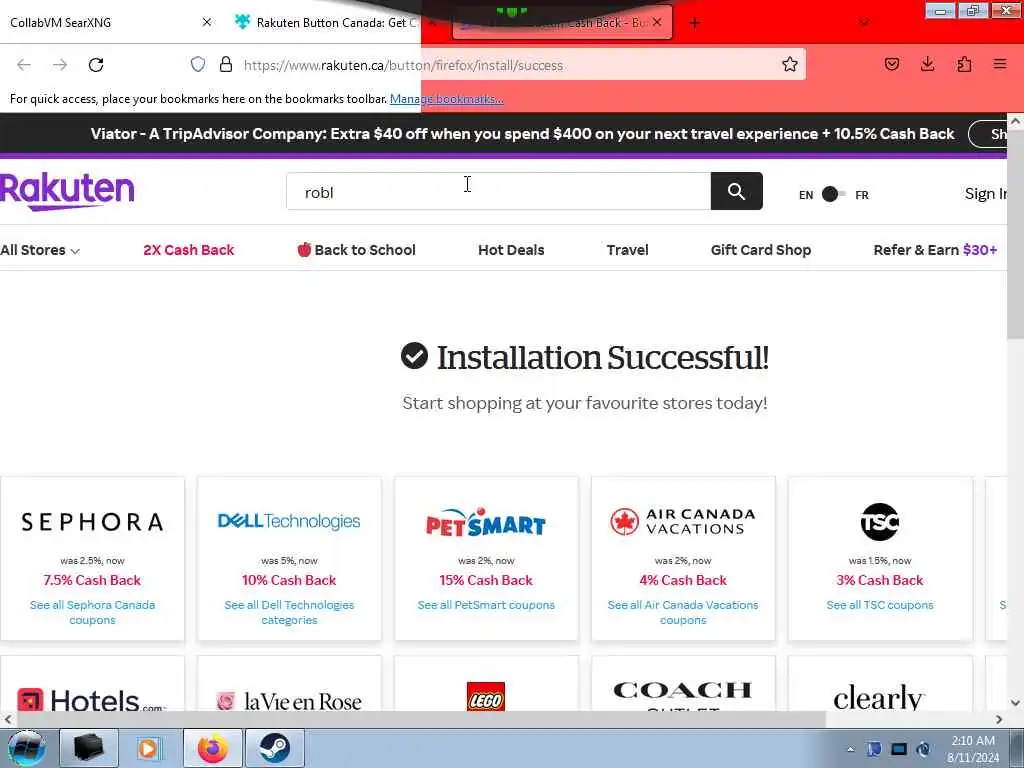Click the Rakuten logo

[x=67, y=191]
